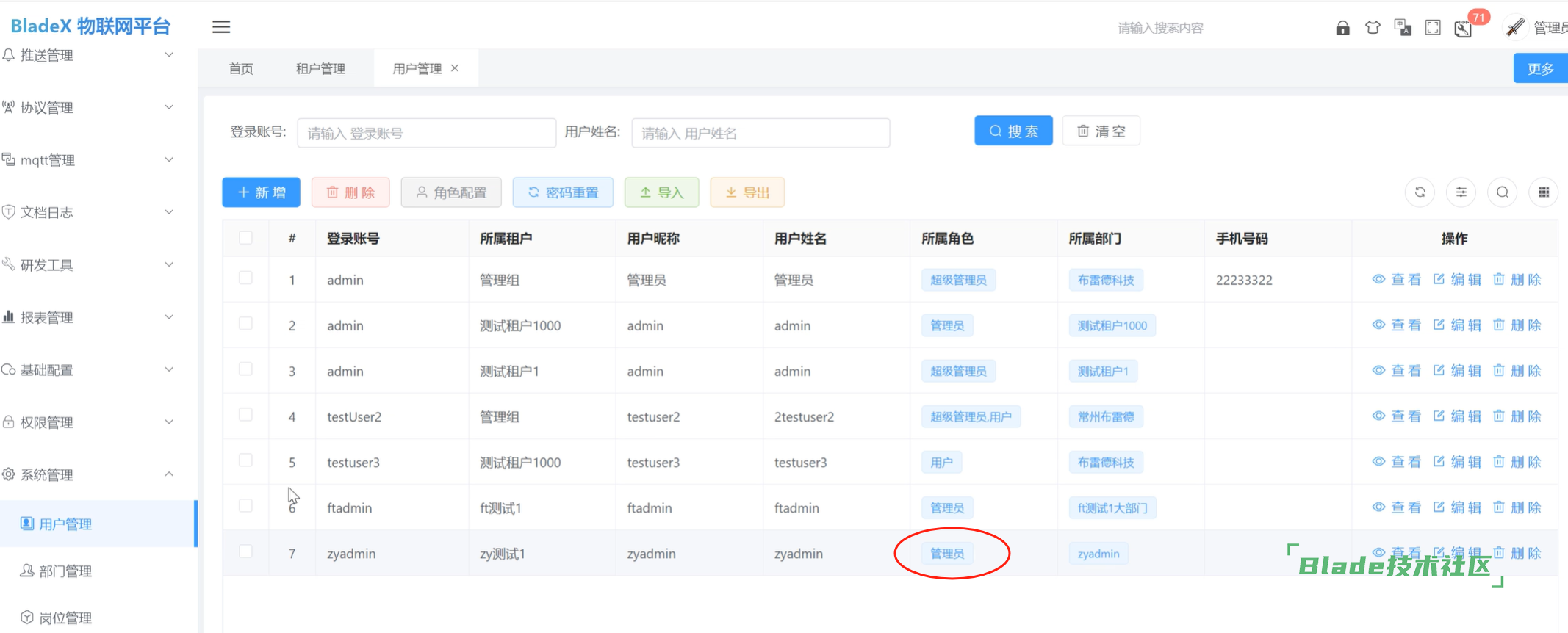Focus the 登录账号 input field
Screen dimensions: 1568x633
click(426, 133)
